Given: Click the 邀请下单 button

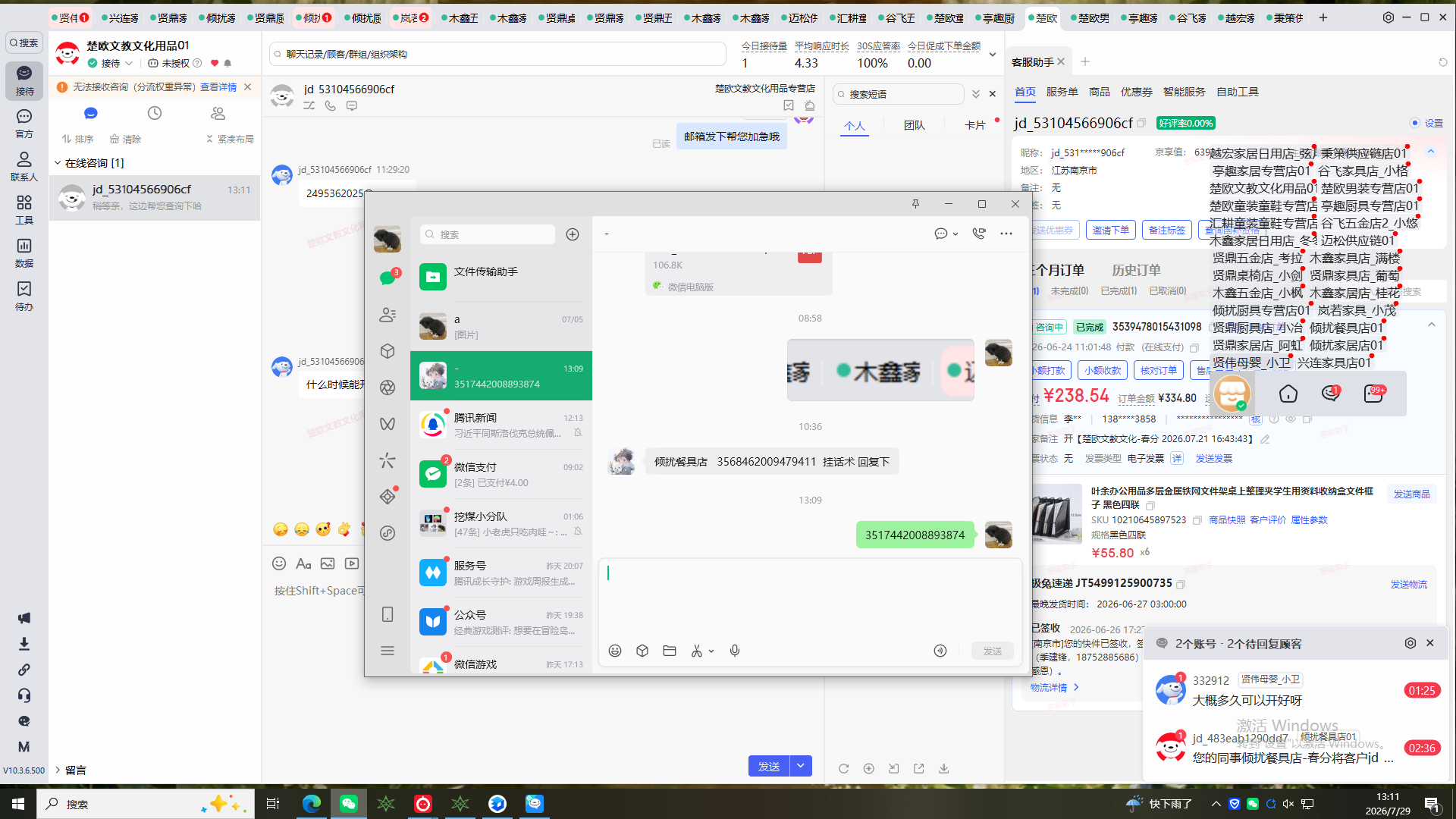Looking at the screenshot, I should (x=1110, y=230).
